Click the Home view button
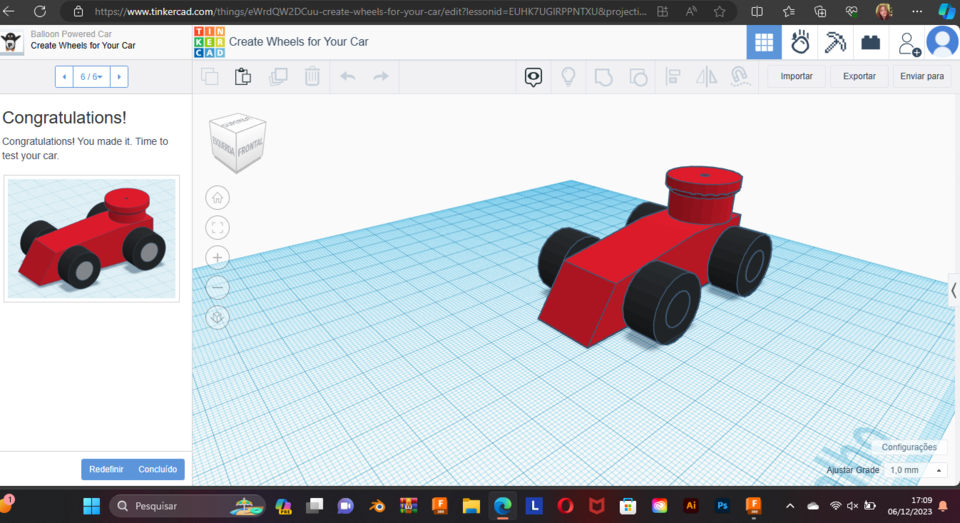The width and height of the screenshot is (960, 523). 217,198
